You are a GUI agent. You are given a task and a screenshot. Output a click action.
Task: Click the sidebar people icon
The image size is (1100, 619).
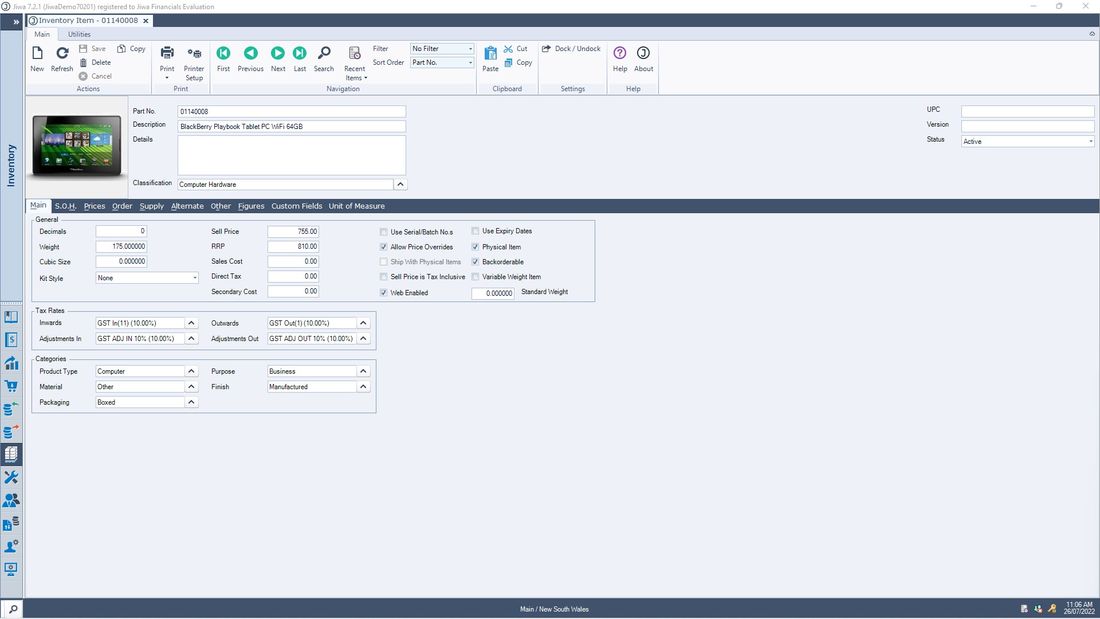coord(11,500)
